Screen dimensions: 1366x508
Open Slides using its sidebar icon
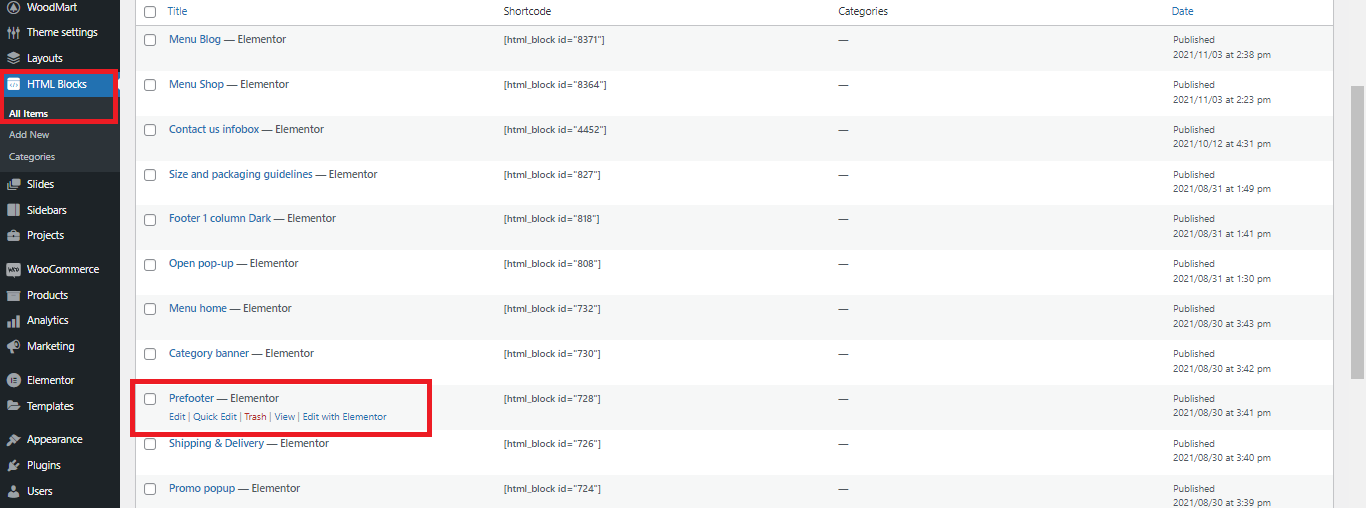point(13,184)
